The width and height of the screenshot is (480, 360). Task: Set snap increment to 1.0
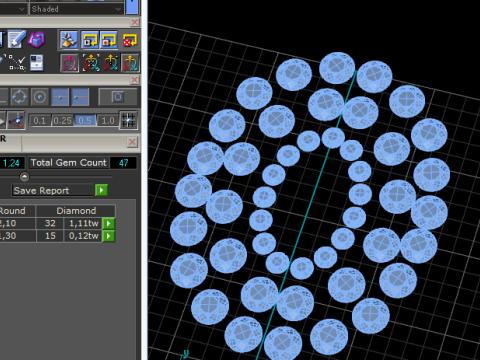[108, 121]
